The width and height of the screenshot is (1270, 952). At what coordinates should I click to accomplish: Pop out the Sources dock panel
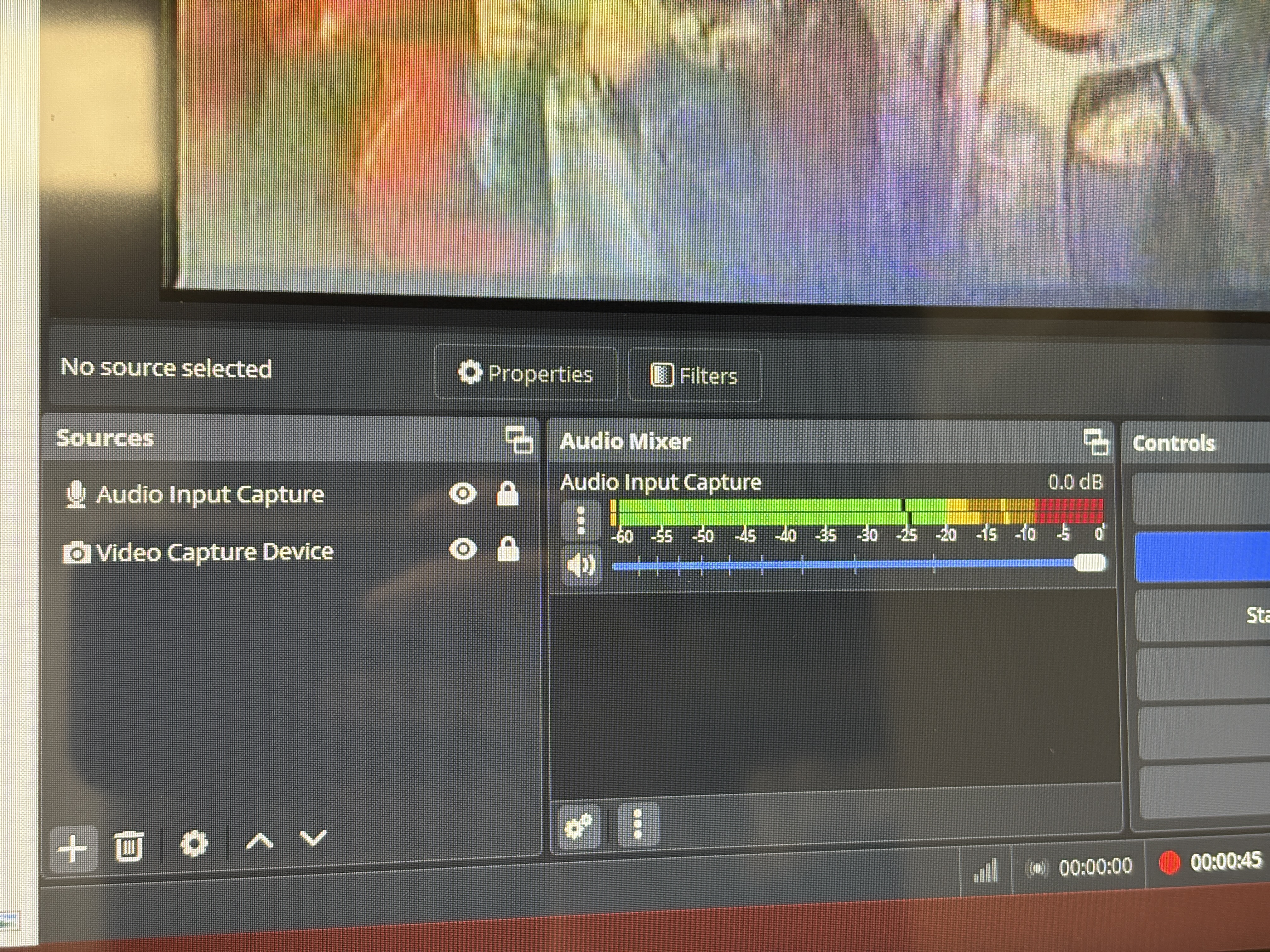tap(519, 441)
